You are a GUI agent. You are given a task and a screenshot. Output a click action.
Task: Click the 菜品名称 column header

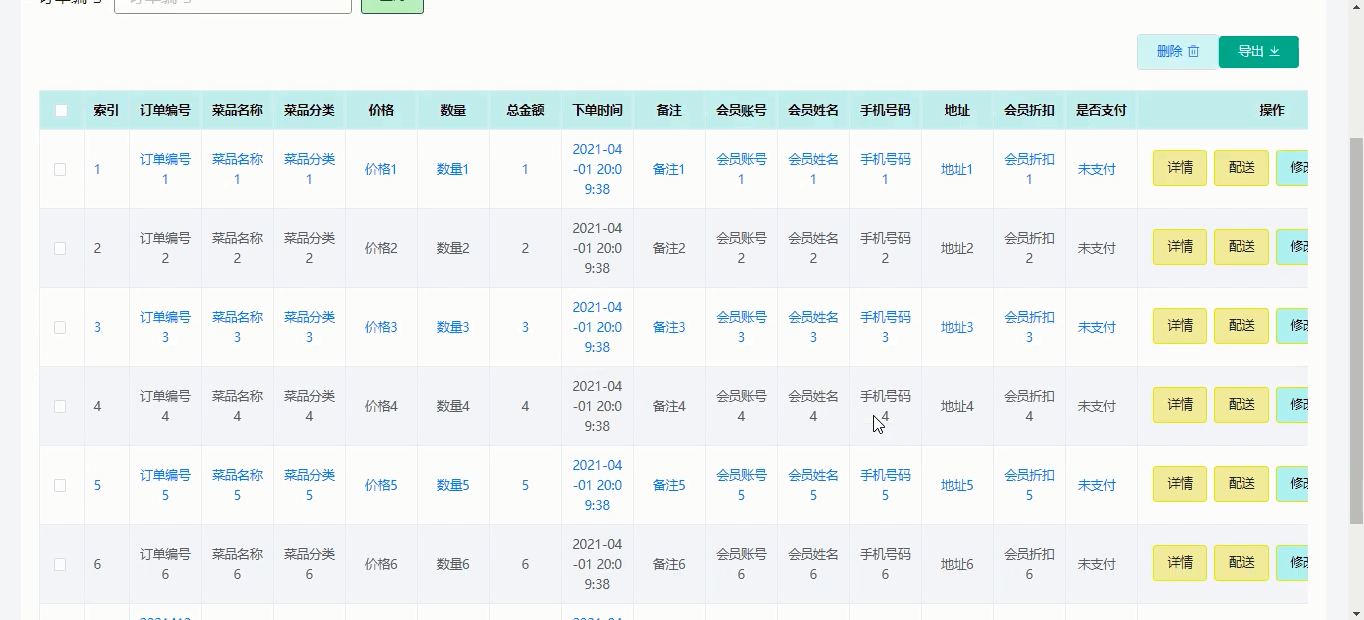click(x=237, y=111)
